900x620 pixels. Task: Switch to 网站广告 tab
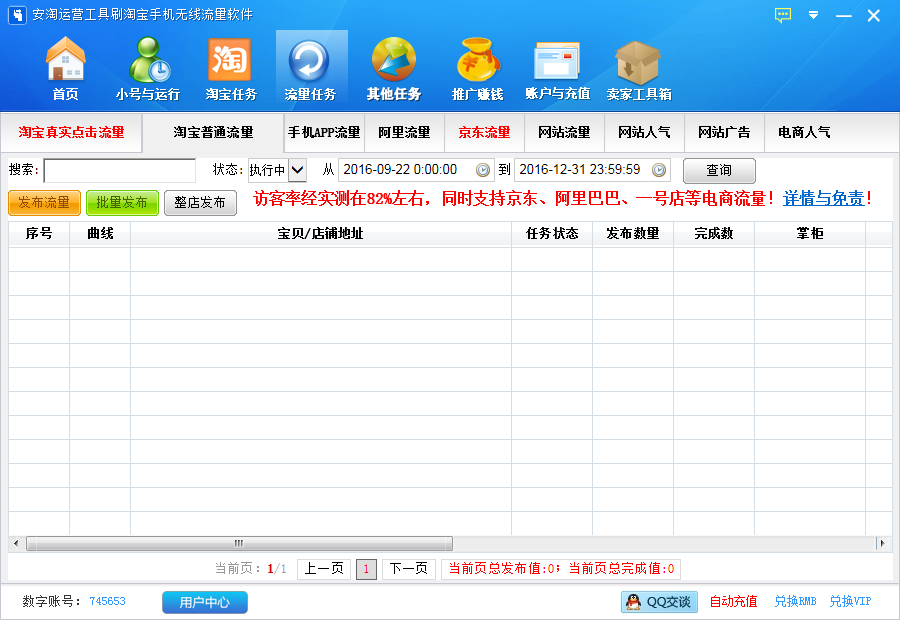click(x=724, y=133)
